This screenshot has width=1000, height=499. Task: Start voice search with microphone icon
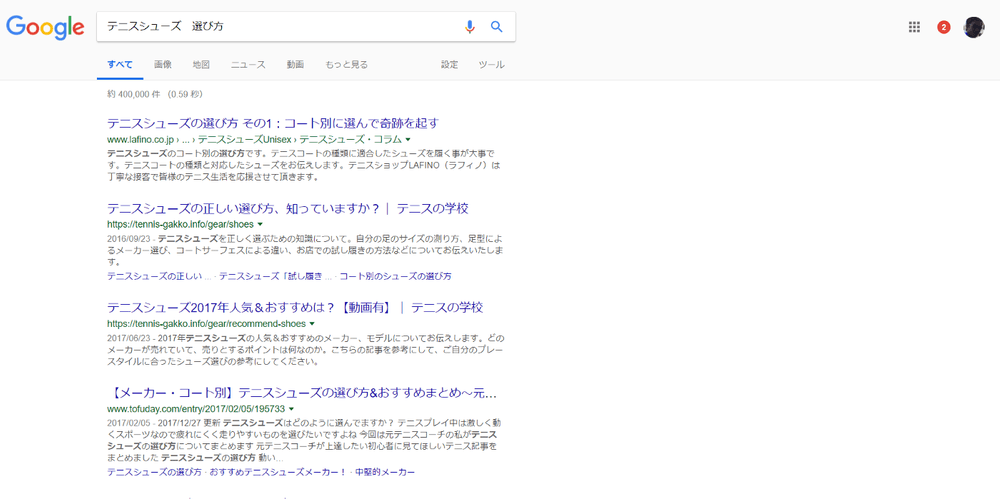[470, 27]
